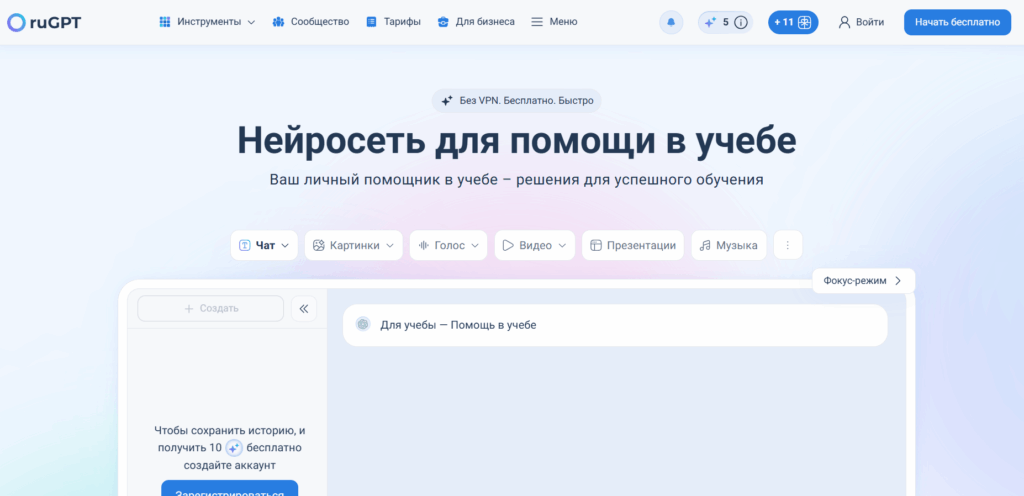Open the Музыка tool
The height and width of the screenshot is (496, 1024).
coord(729,245)
